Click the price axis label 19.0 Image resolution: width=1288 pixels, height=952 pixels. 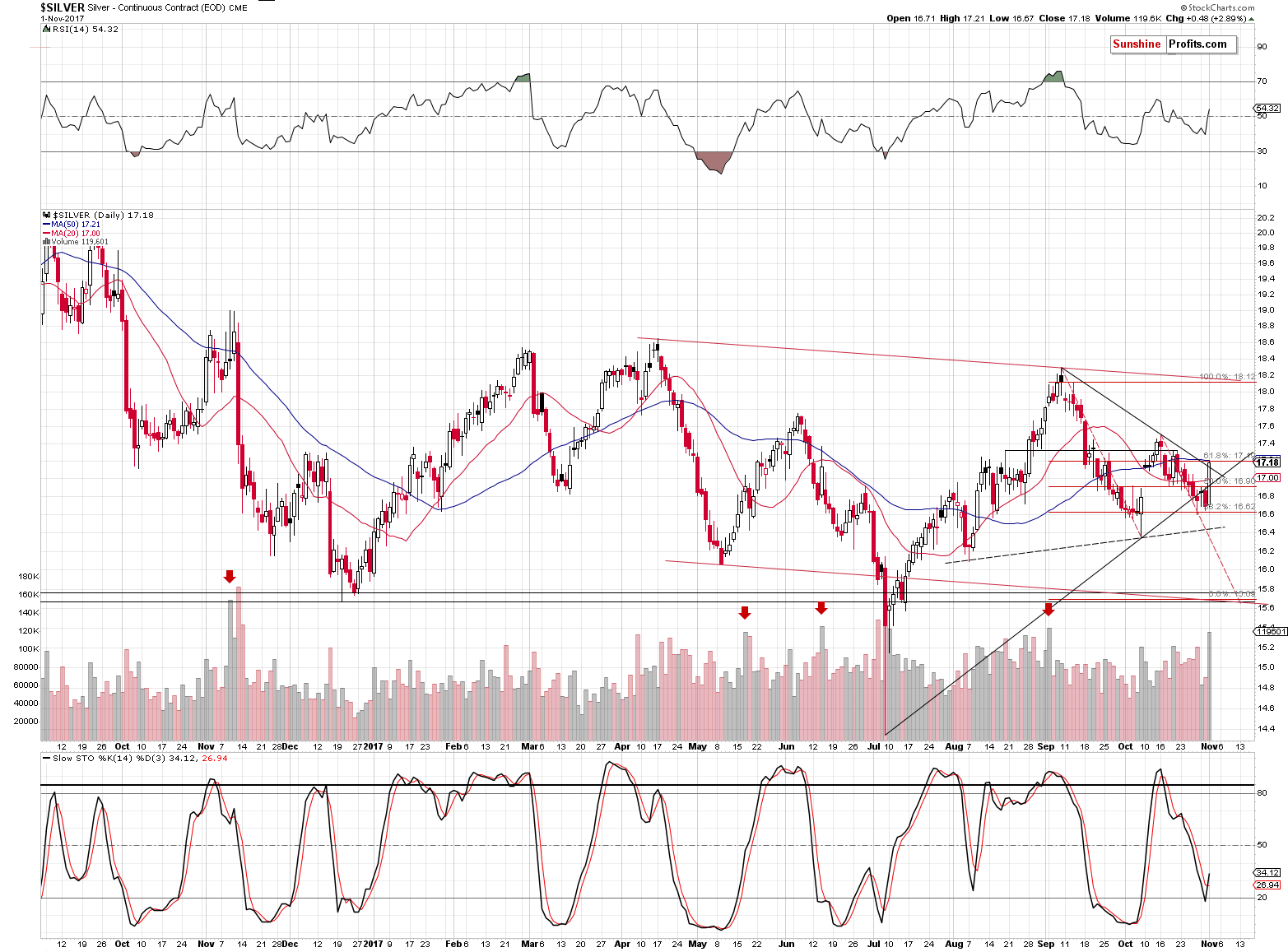point(1266,310)
